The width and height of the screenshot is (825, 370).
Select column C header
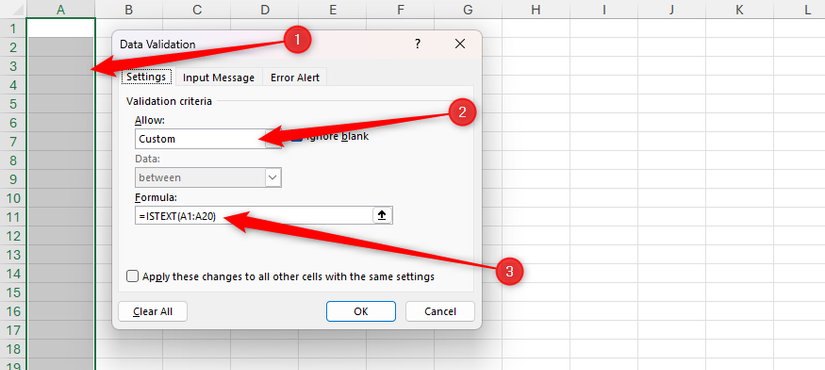[197, 9]
